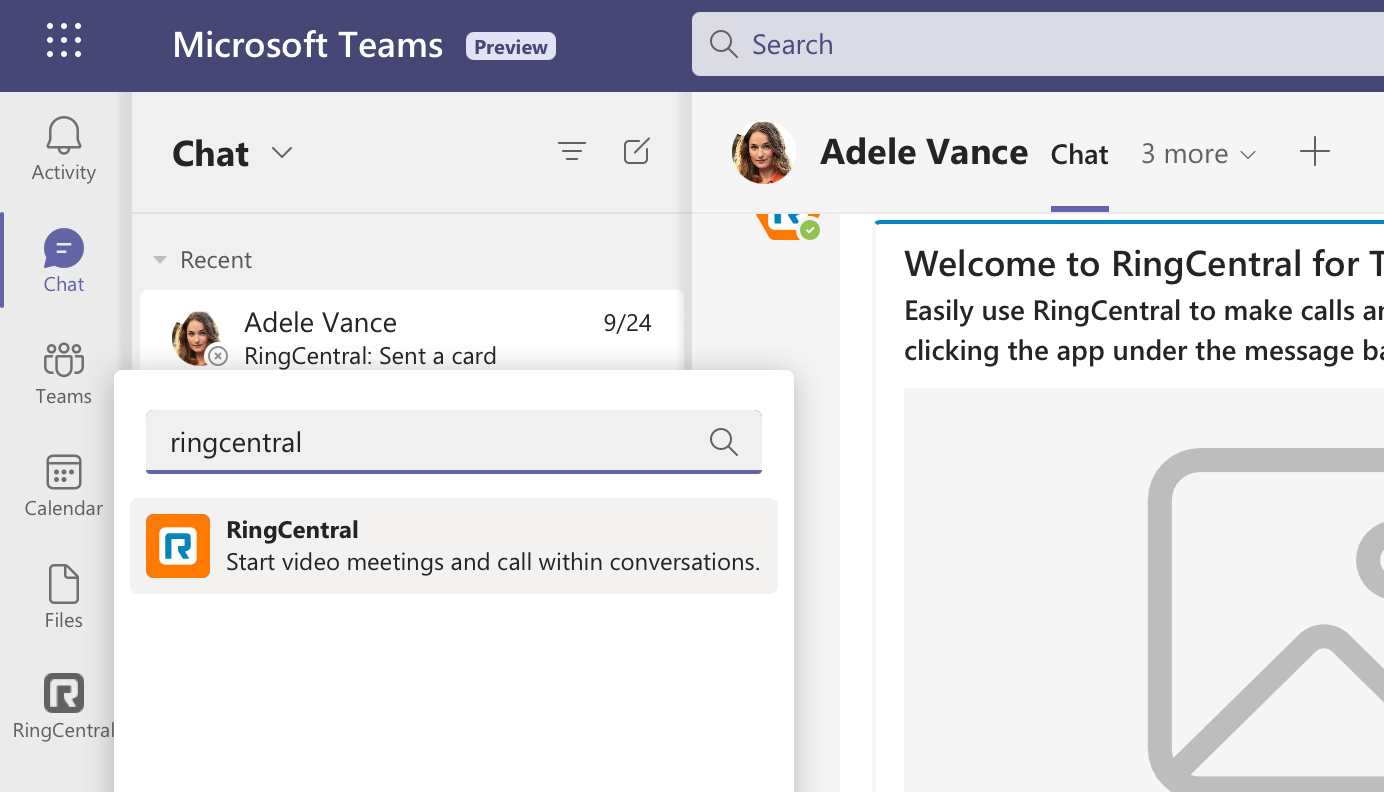Open the Activity feed
Image resolution: width=1384 pixels, height=792 pixels.
click(63, 149)
